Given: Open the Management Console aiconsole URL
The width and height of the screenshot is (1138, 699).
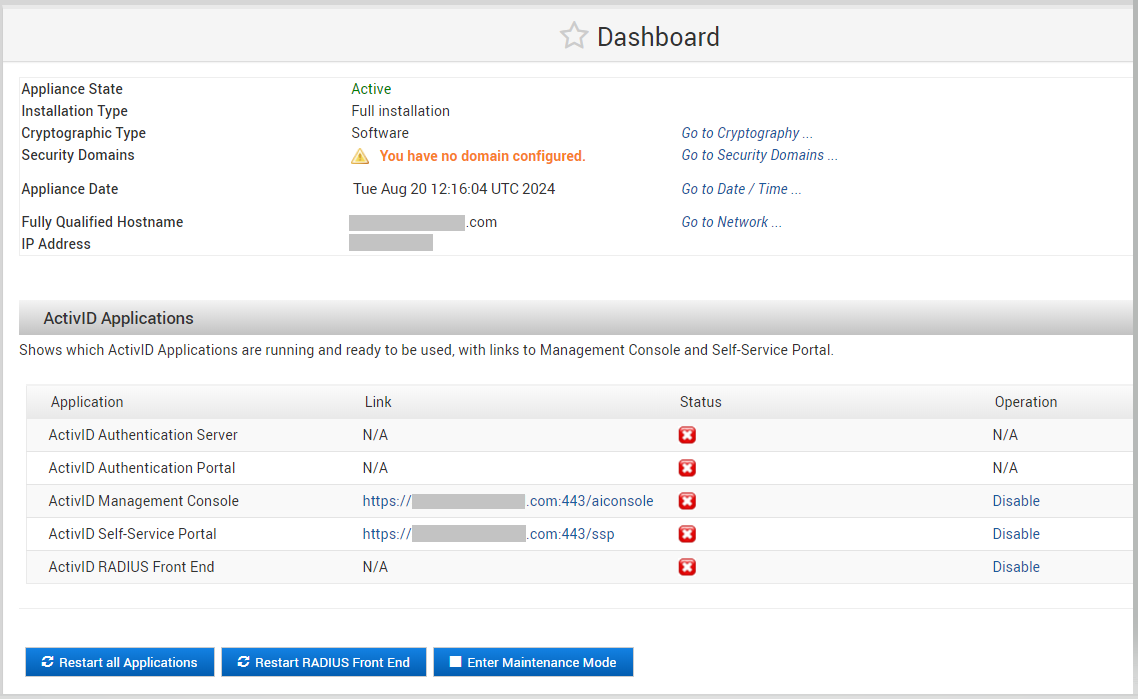Looking at the screenshot, I should coord(507,501).
